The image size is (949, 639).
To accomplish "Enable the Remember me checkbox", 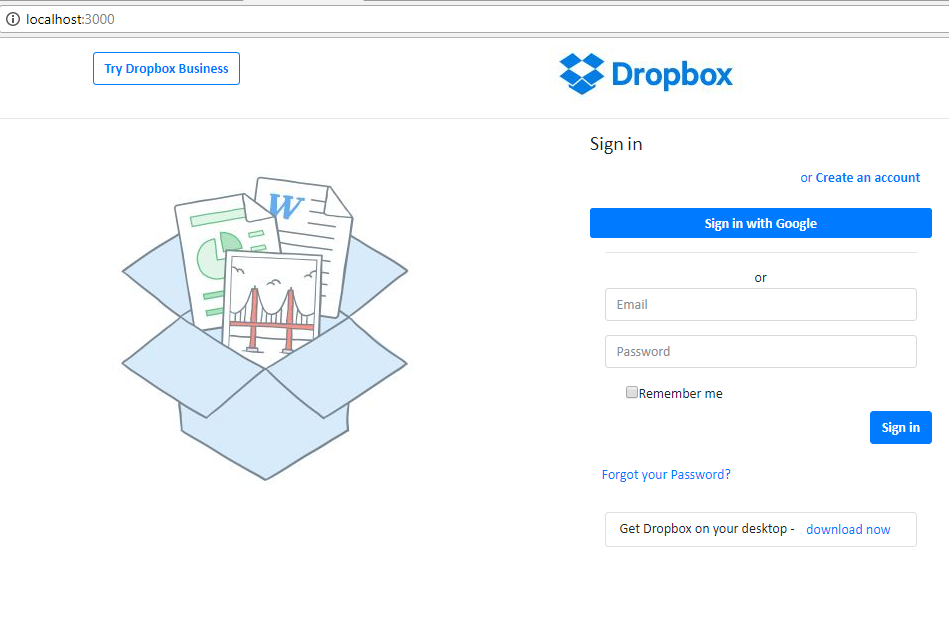I will coord(631,392).
